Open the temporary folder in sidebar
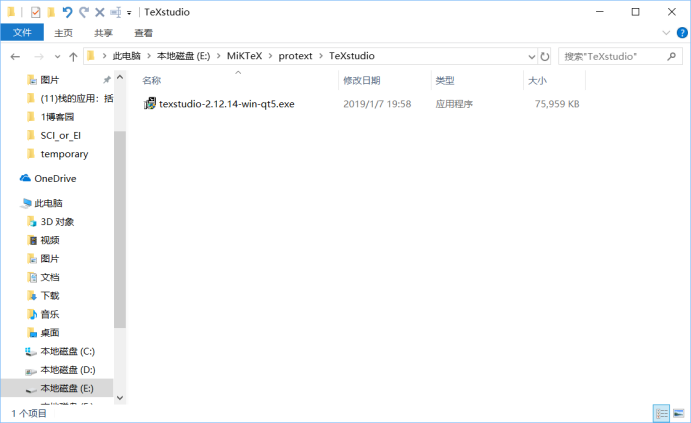This screenshot has width=691, height=423. click(x=64, y=154)
